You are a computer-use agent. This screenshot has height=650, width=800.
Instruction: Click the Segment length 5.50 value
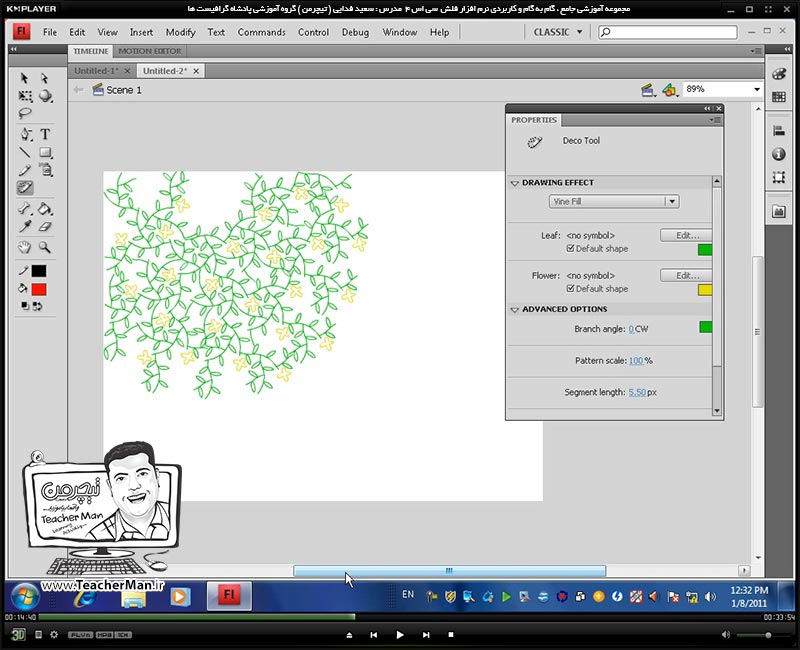point(637,392)
